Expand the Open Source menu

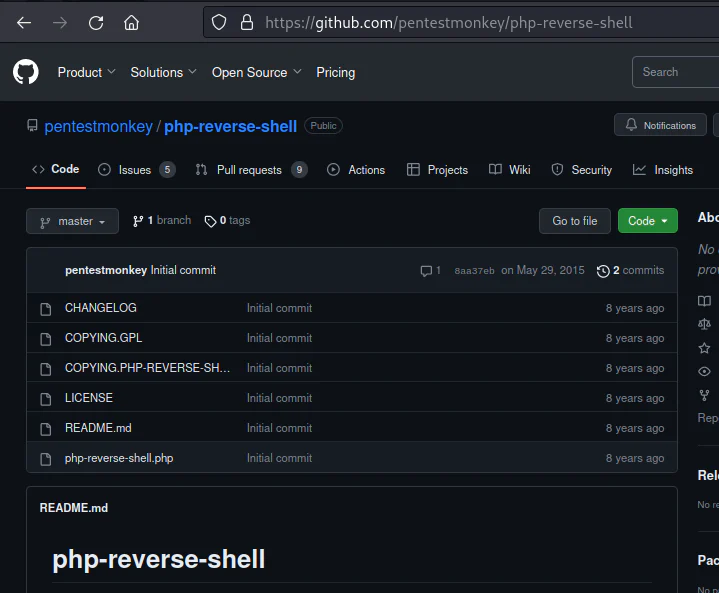(x=256, y=72)
